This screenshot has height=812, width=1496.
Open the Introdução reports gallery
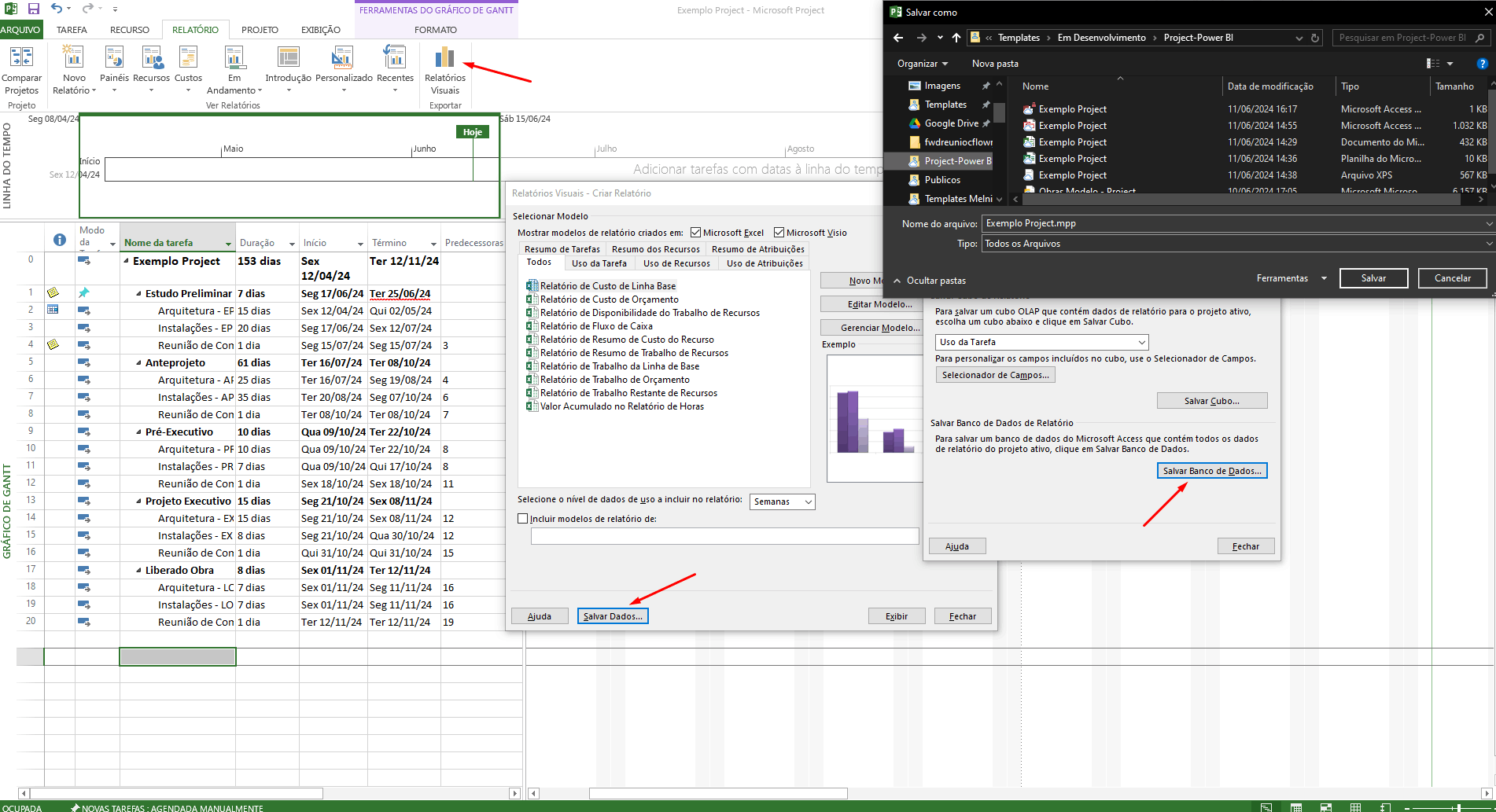pos(289,70)
